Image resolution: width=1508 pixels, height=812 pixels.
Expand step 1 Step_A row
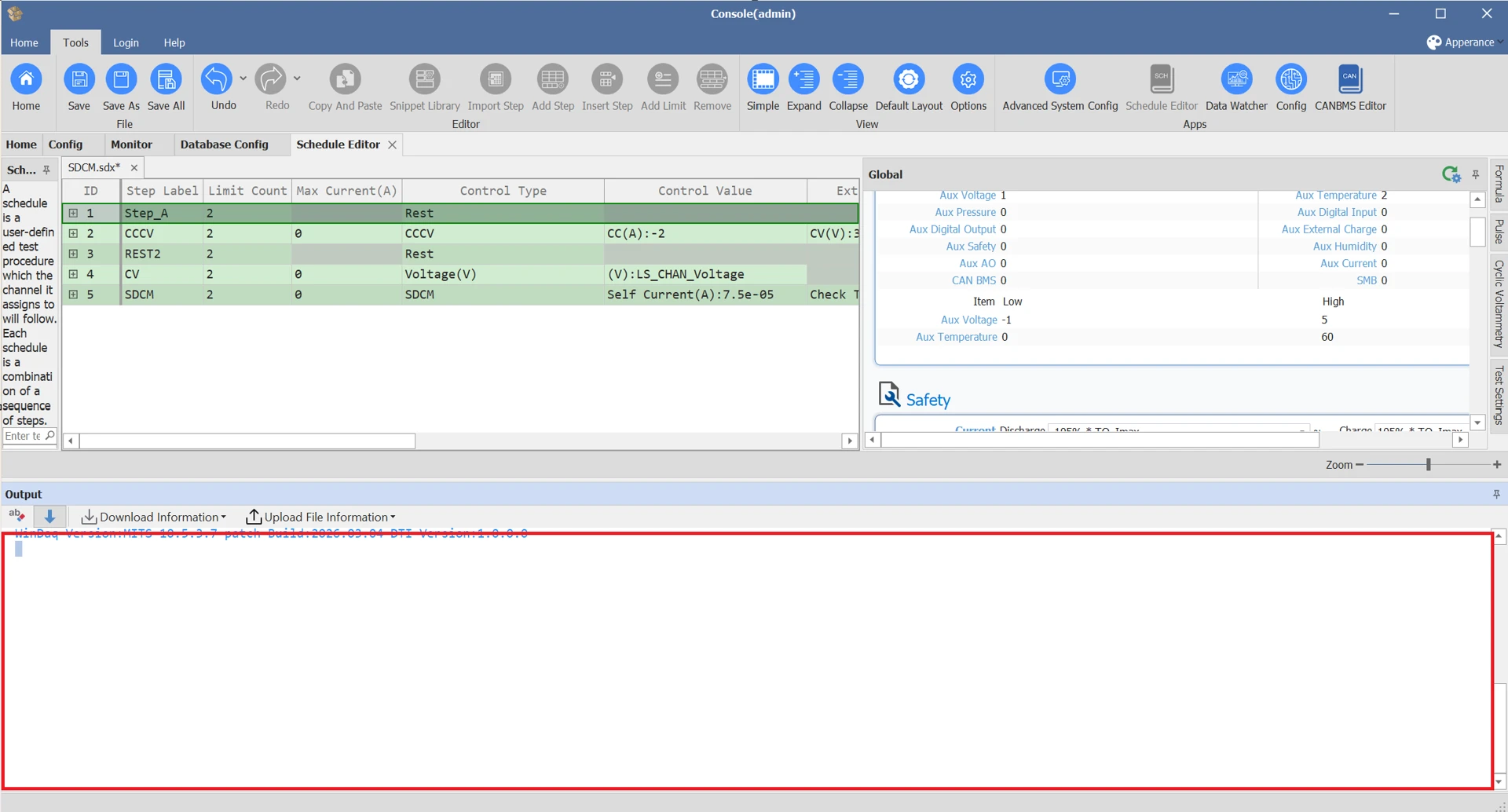(x=73, y=213)
